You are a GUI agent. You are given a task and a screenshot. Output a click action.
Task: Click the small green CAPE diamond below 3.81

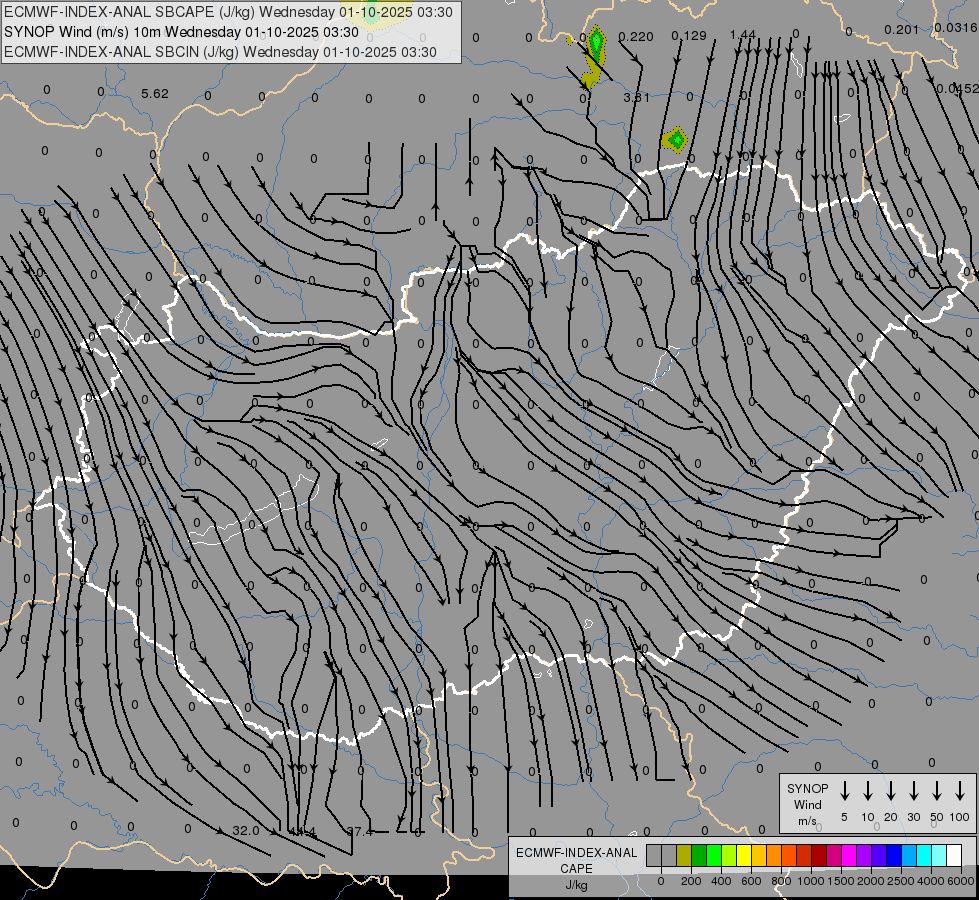point(676,139)
